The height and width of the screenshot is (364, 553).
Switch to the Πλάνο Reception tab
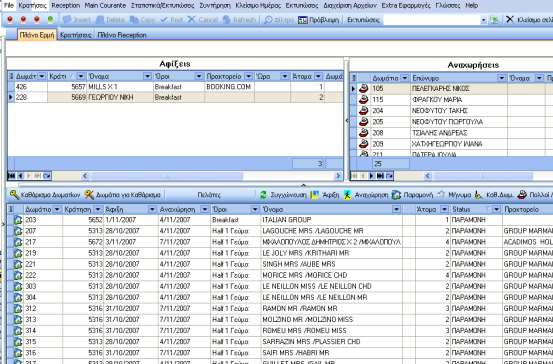[122, 35]
